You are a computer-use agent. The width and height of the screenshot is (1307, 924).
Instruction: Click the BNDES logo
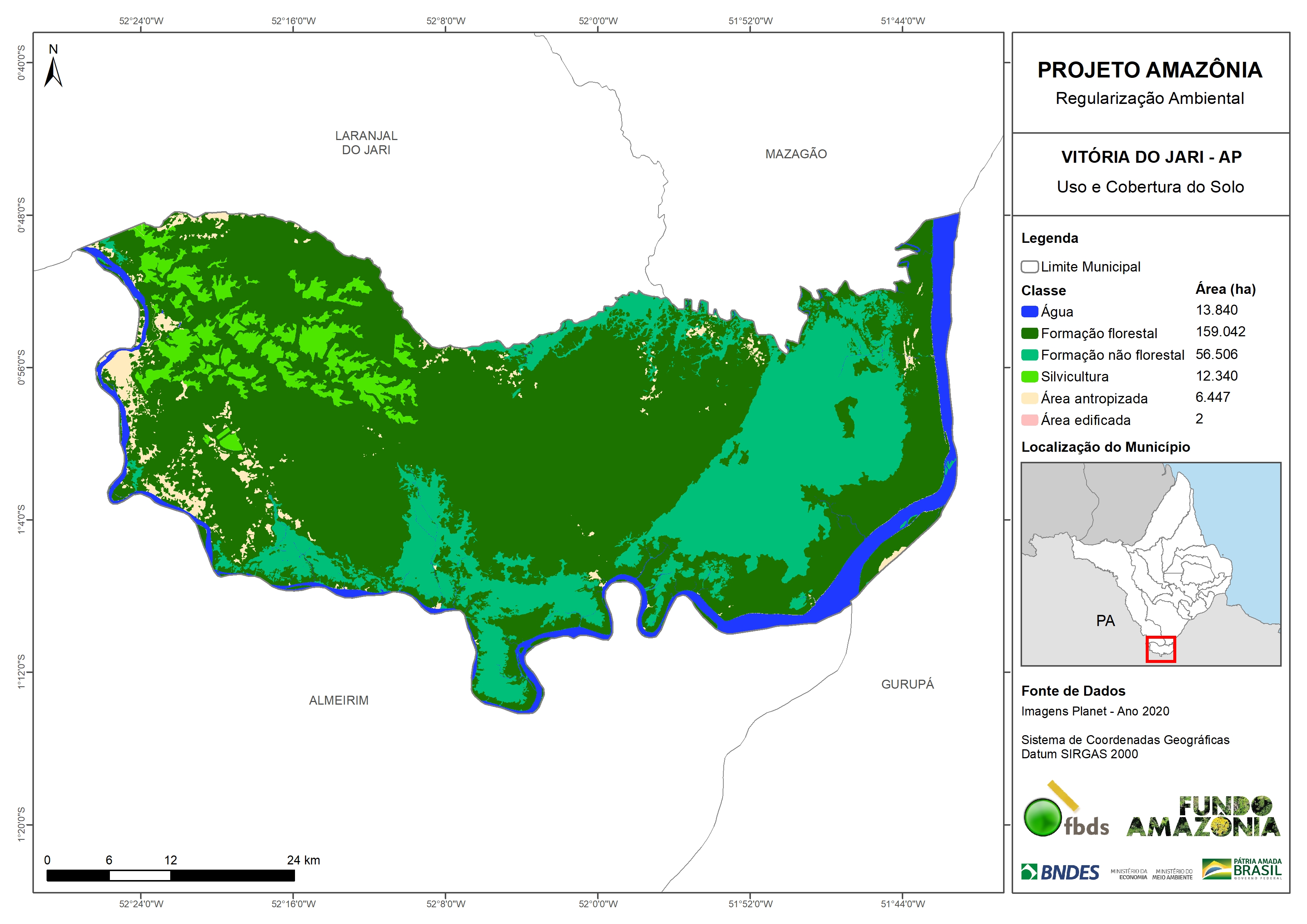(x=1060, y=872)
